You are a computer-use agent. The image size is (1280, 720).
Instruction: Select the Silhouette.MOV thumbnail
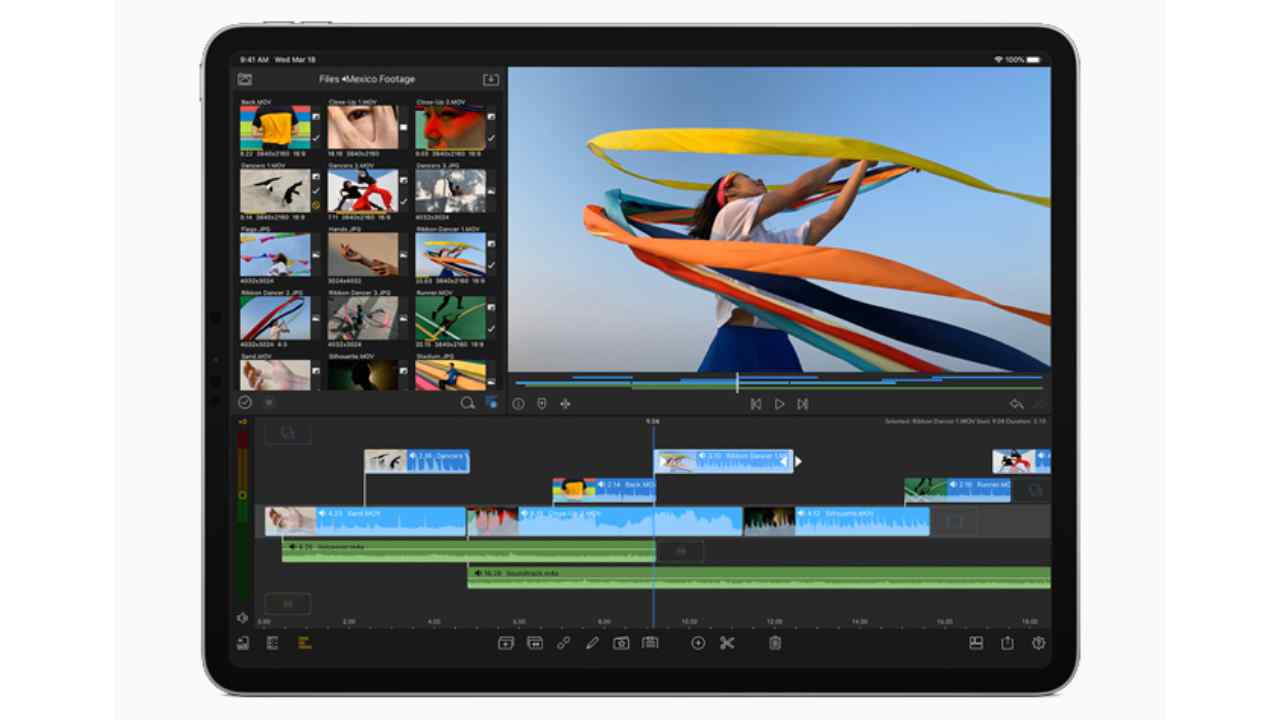(x=363, y=376)
